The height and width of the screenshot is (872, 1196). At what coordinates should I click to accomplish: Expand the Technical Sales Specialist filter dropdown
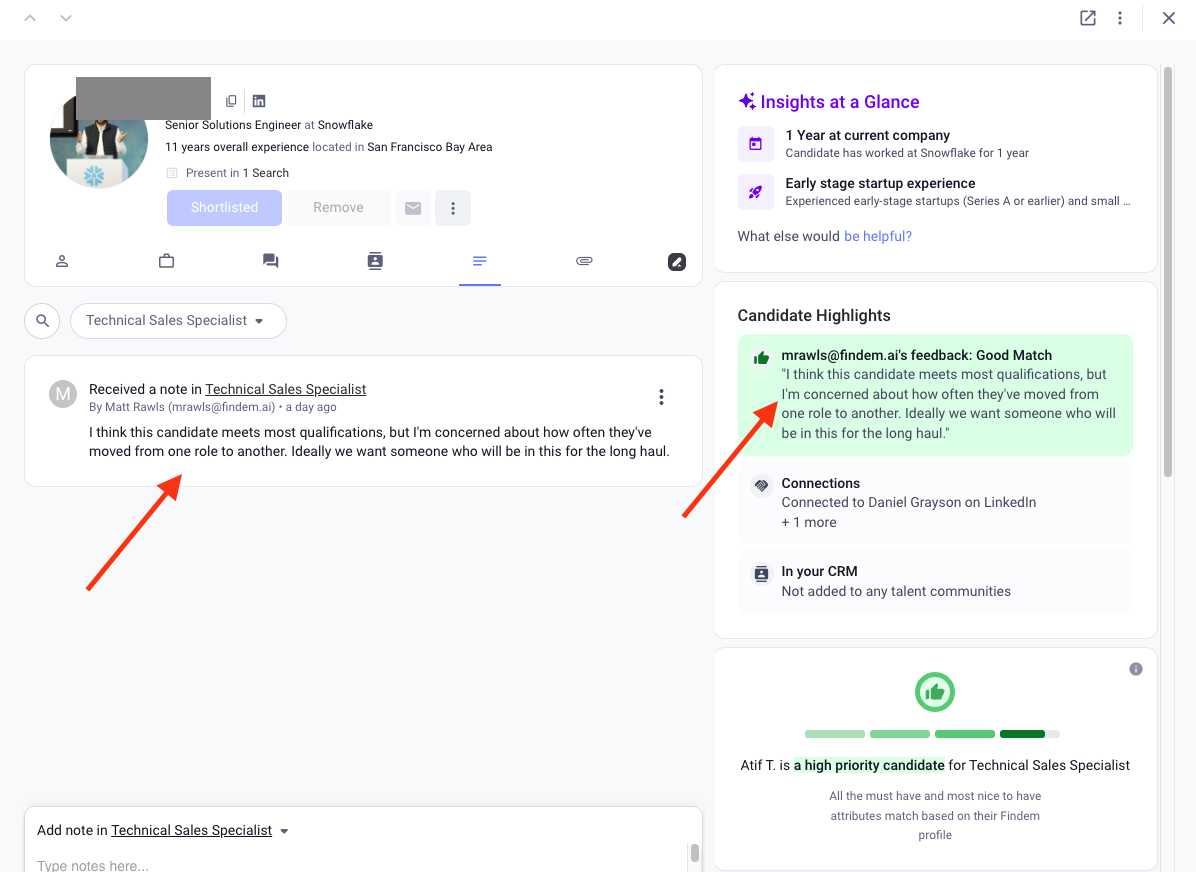(x=178, y=321)
